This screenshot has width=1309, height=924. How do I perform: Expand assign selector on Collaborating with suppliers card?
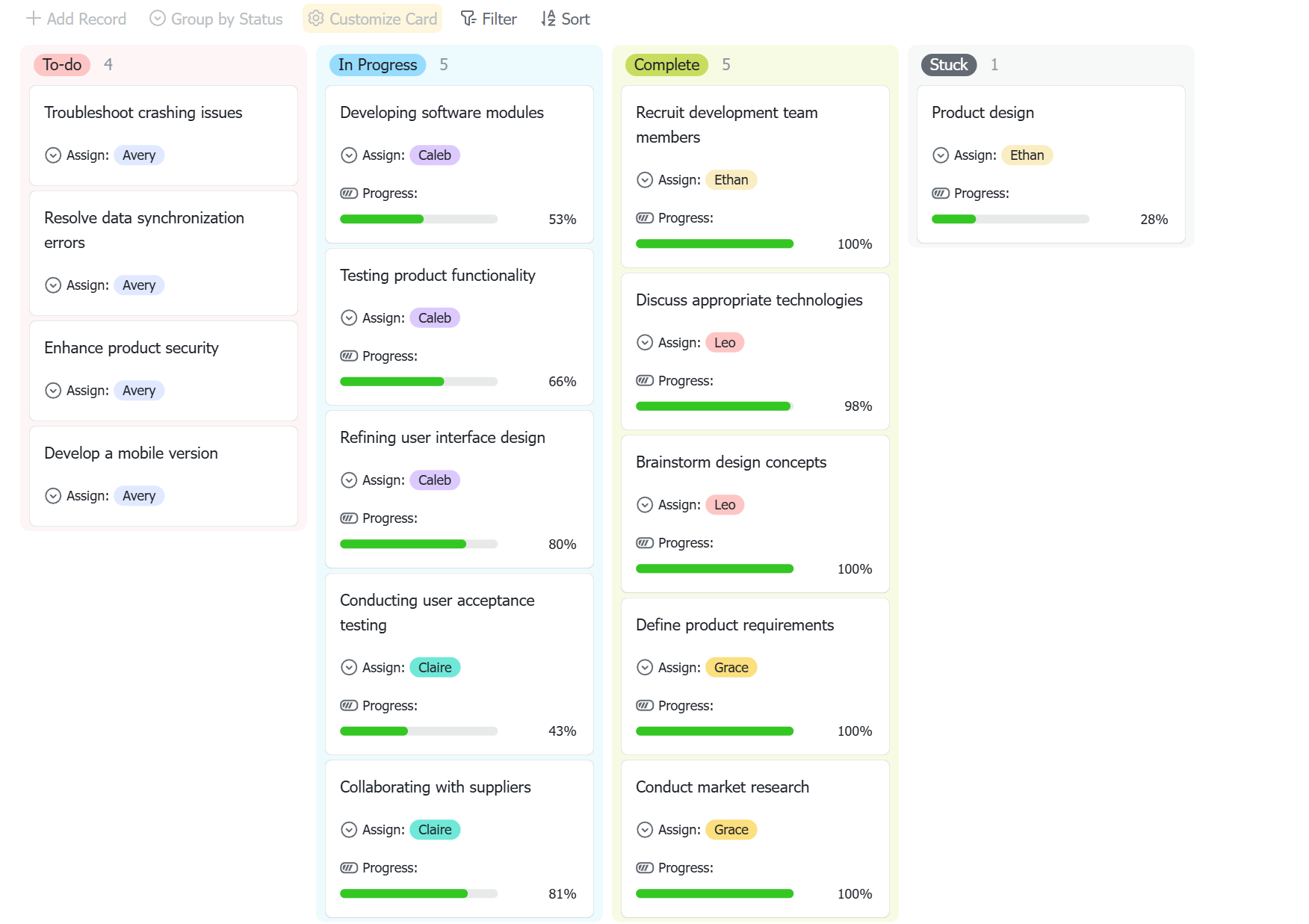[x=349, y=830]
